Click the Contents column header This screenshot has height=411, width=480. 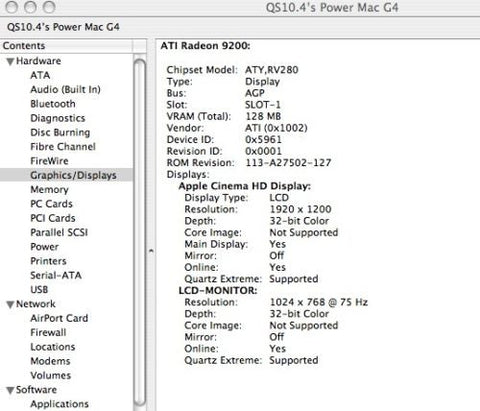click(x=67, y=46)
